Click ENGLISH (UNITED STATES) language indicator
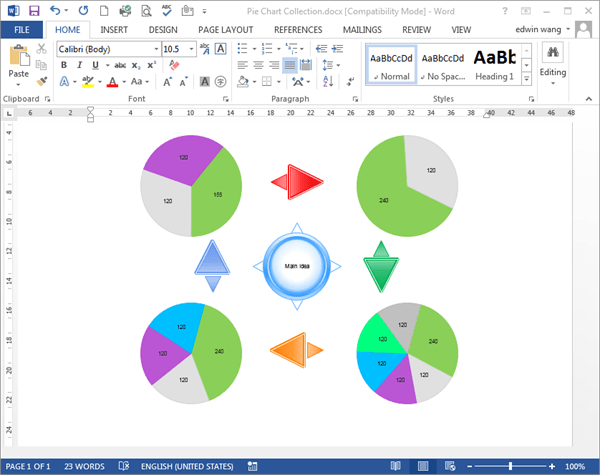The width and height of the screenshot is (600, 475). coord(187,466)
